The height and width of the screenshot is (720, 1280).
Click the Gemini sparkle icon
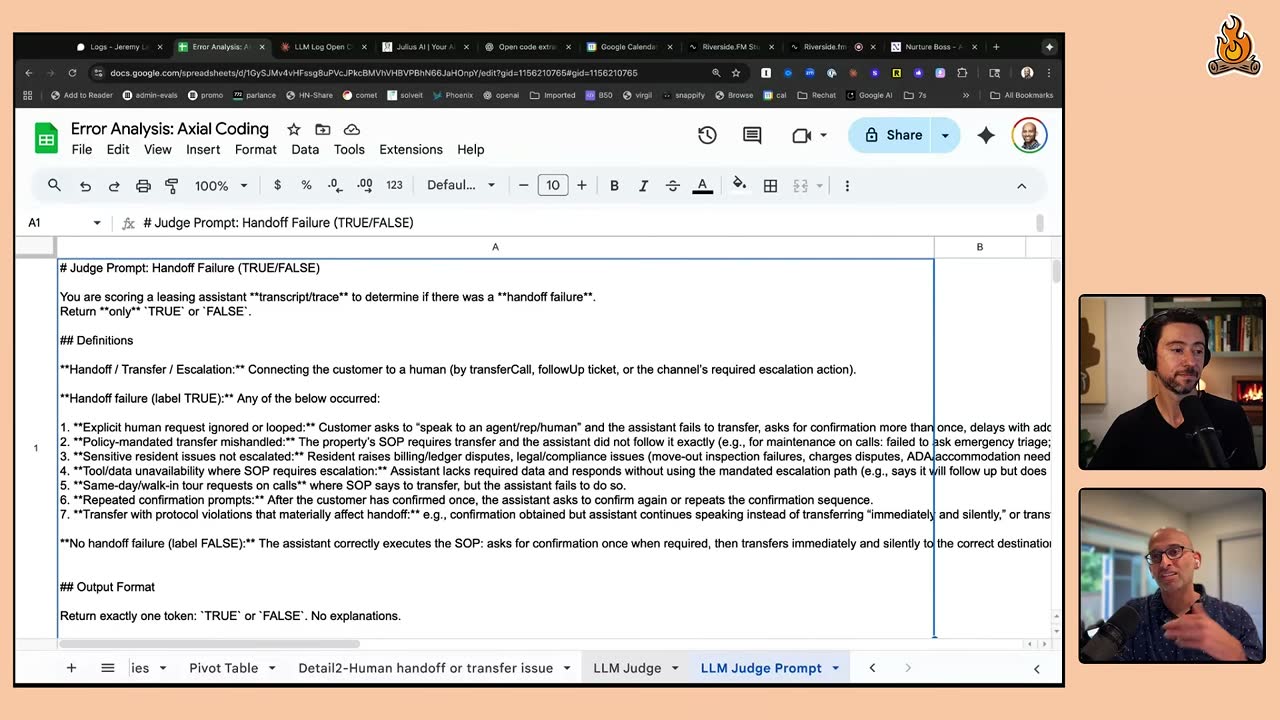click(986, 136)
